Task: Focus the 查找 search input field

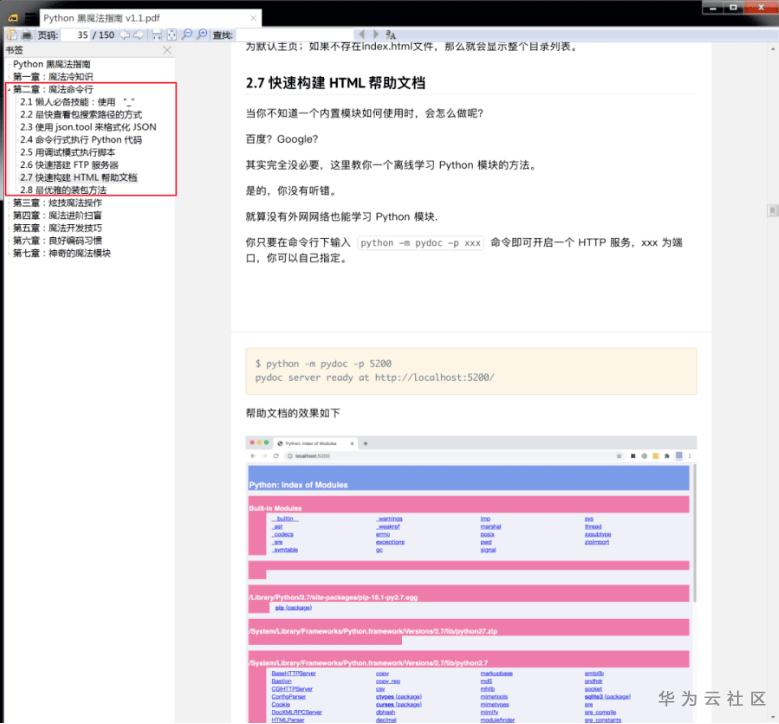Action: (294, 35)
